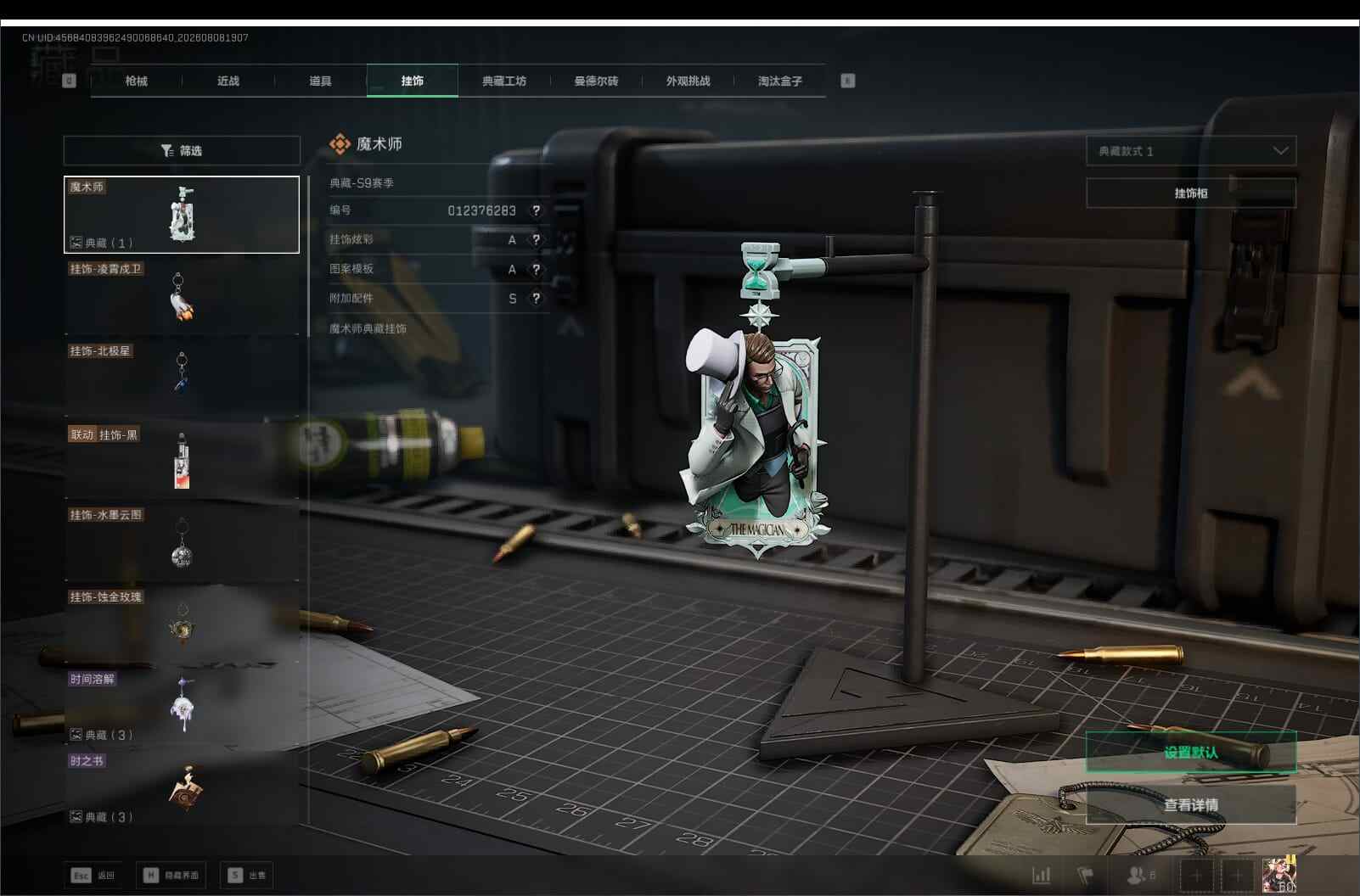Open the 淘汰盒子 tab
The height and width of the screenshot is (896, 1360).
(x=779, y=81)
